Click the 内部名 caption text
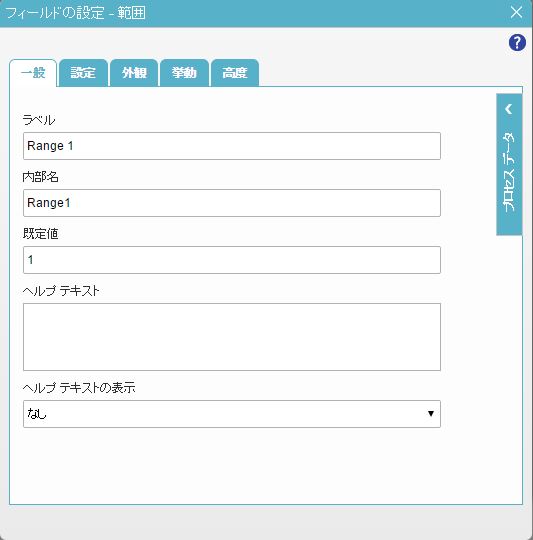This screenshot has height=540, width=533. (40, 177)
